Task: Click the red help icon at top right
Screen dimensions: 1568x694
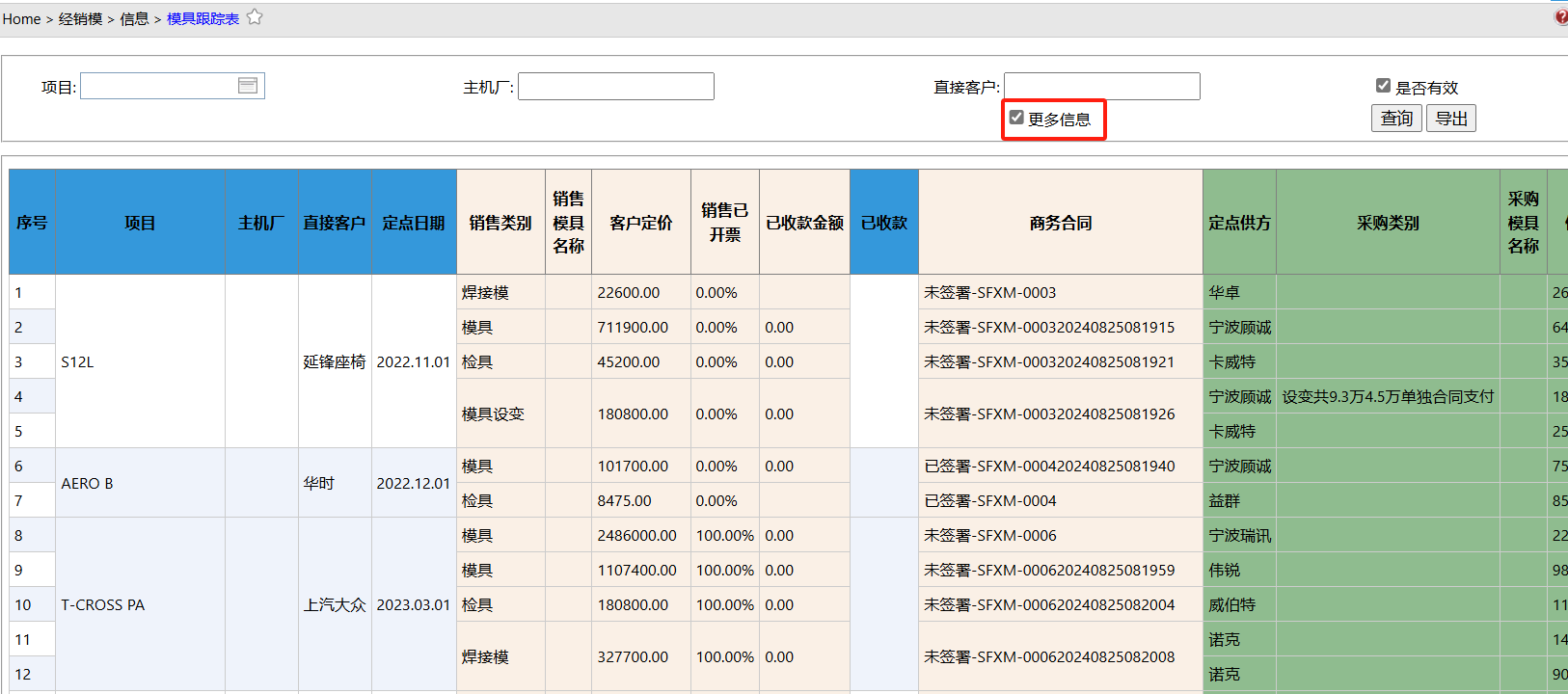Action: 1561,17
